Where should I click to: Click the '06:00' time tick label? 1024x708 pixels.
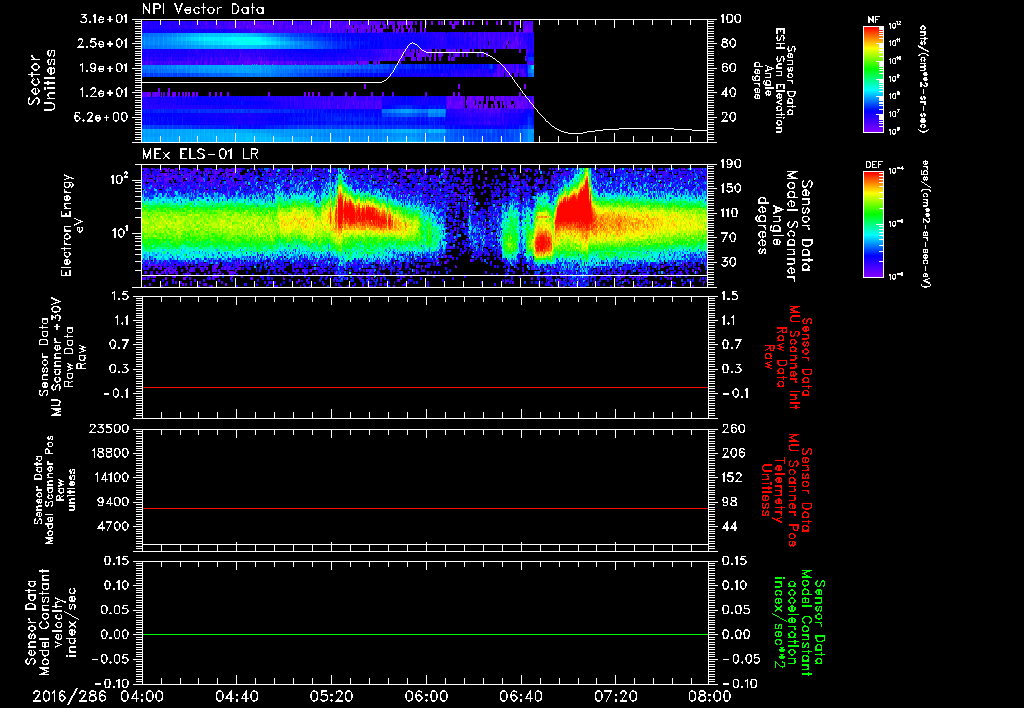426,696
